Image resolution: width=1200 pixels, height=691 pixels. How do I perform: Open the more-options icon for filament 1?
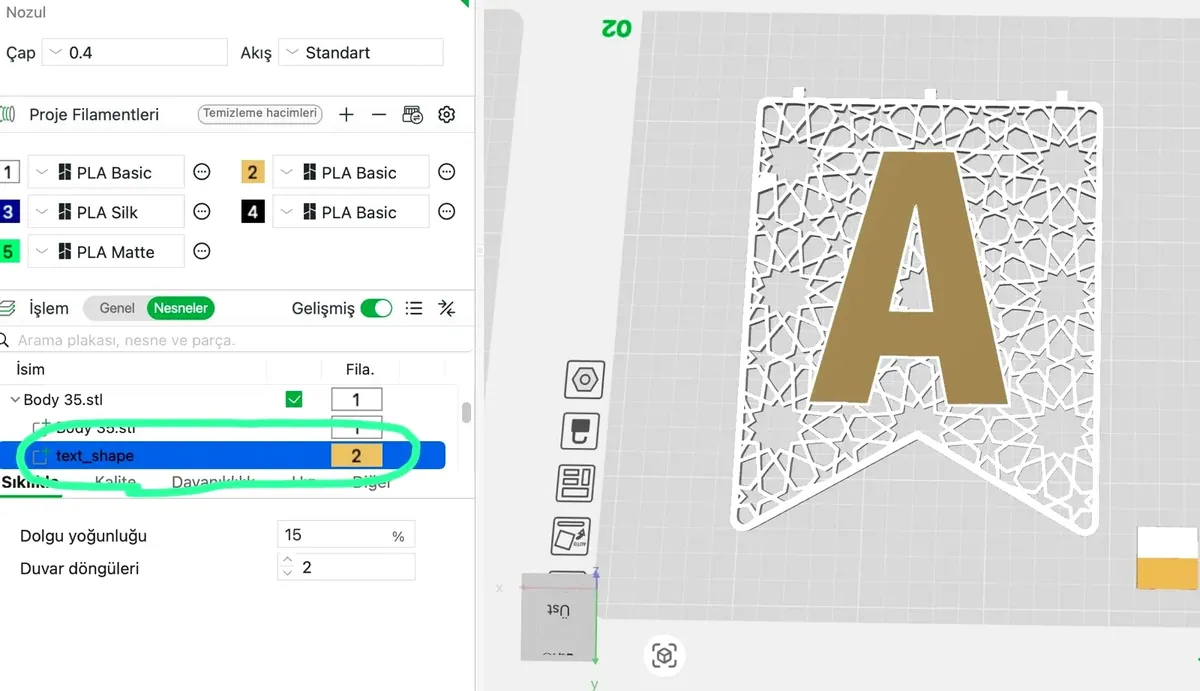pos(202,172)
